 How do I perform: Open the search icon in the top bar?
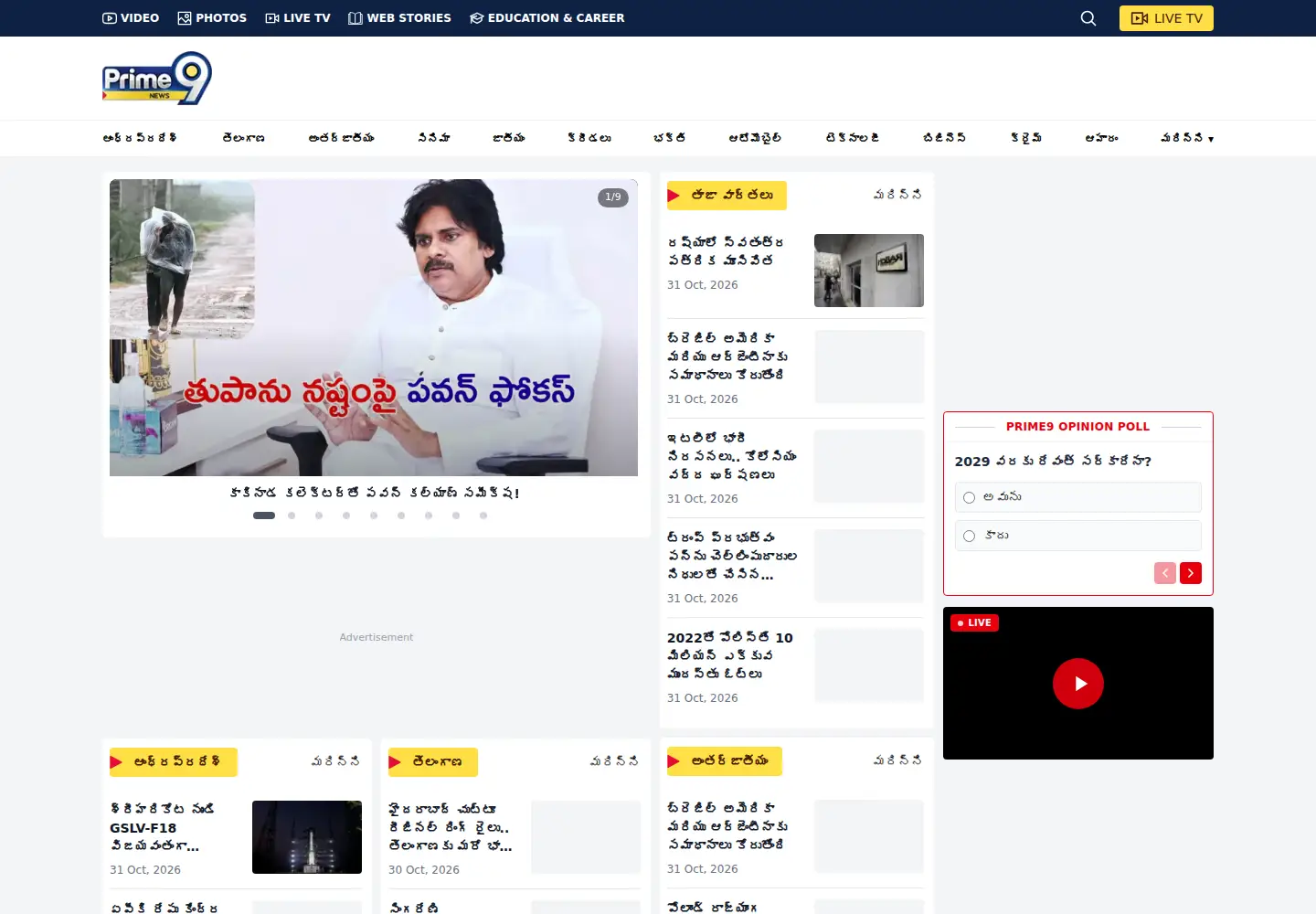(1088, 18)
